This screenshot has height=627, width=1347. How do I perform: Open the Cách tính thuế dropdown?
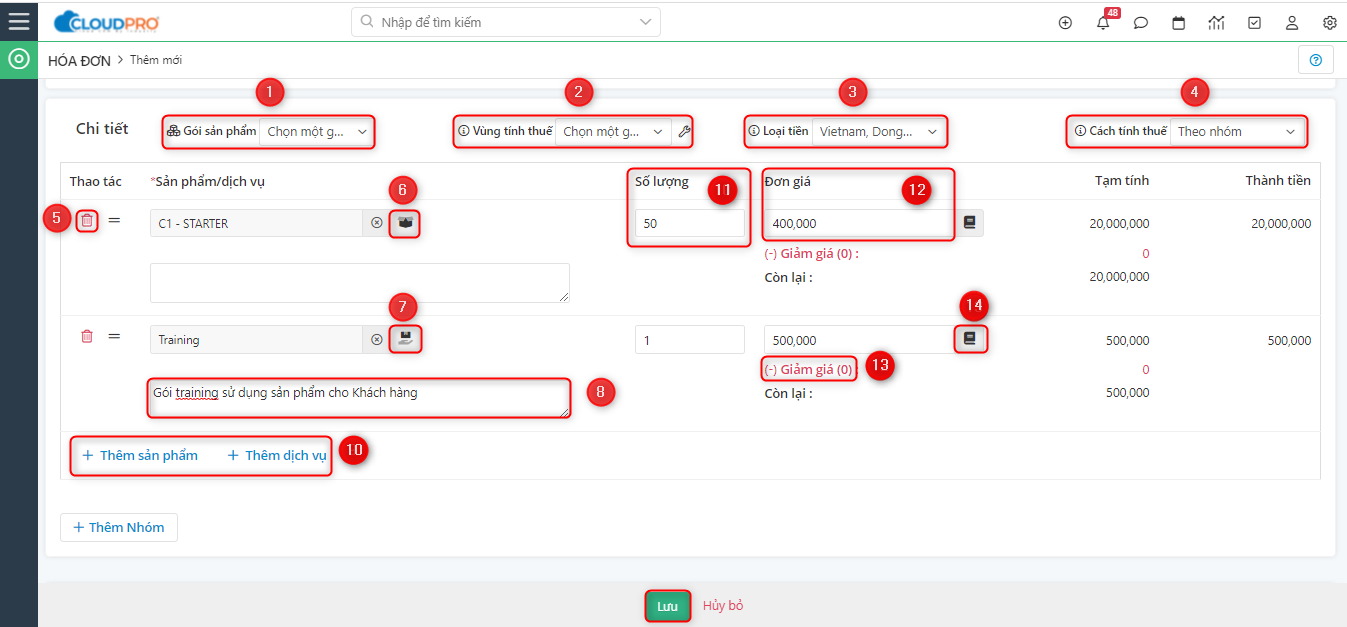[1236, 132]
